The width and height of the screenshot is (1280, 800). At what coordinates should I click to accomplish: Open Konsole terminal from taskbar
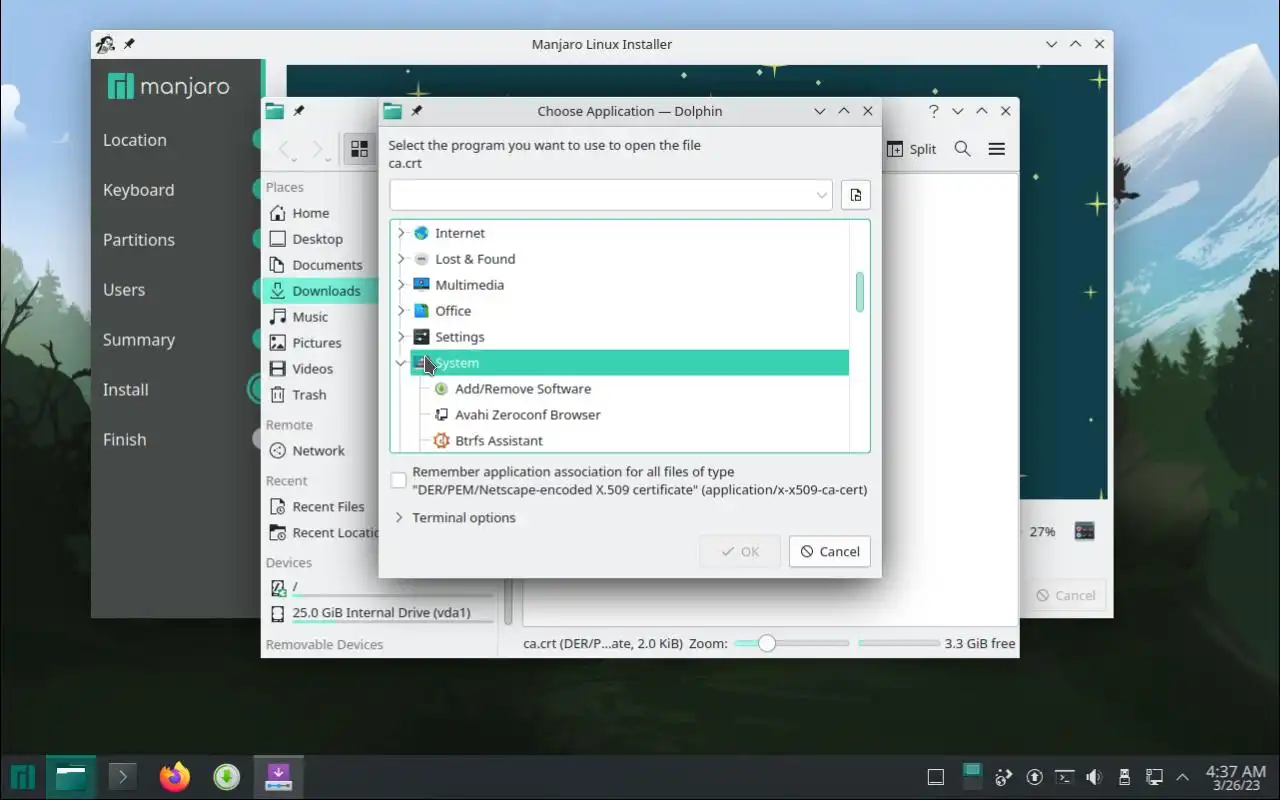coord(123,777)
